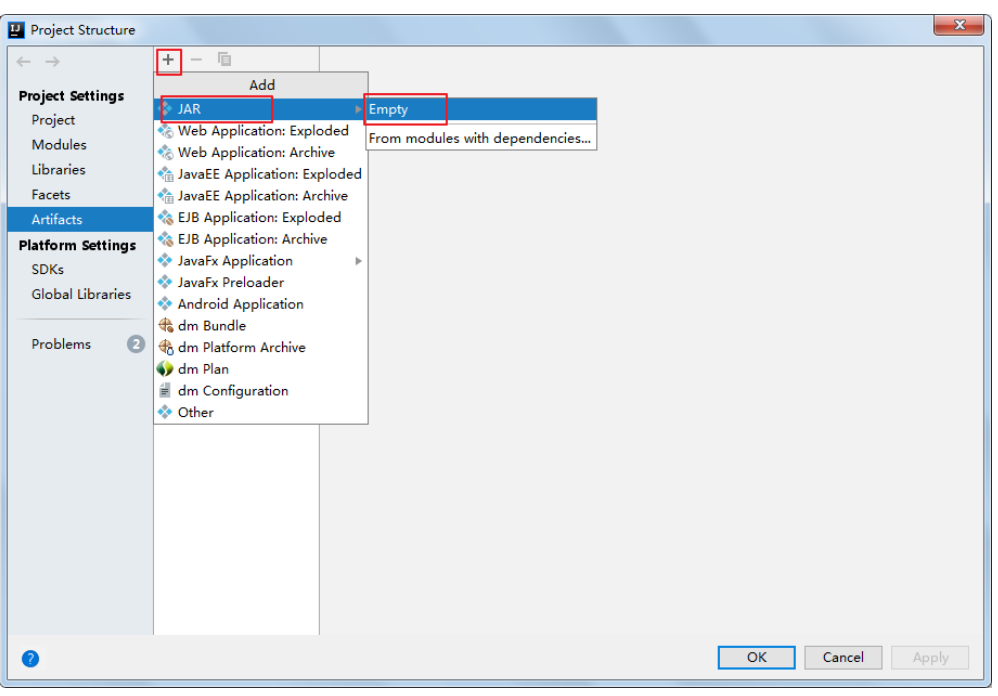Select dm Plan entry
This screenshot has height=696, width=998.
point(261,369)
